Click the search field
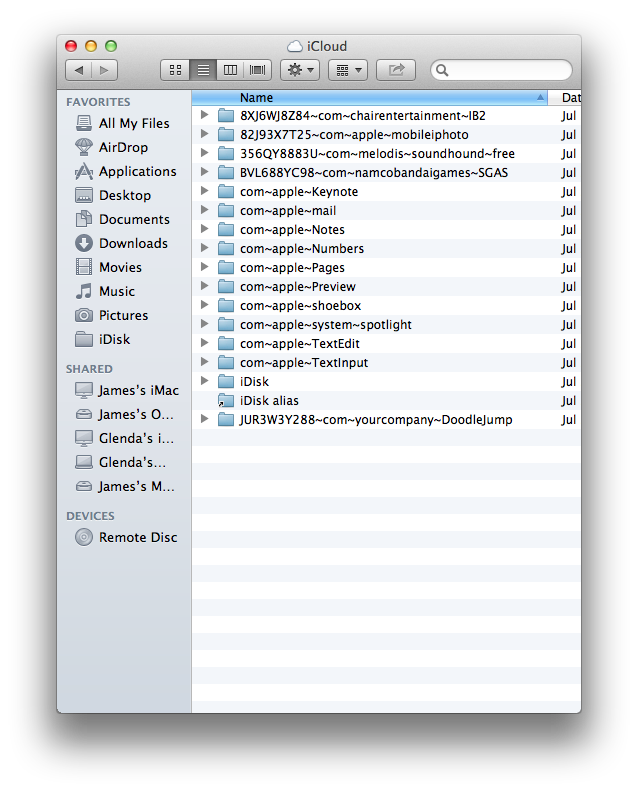638x792 pixels. [x=501, y=70]
